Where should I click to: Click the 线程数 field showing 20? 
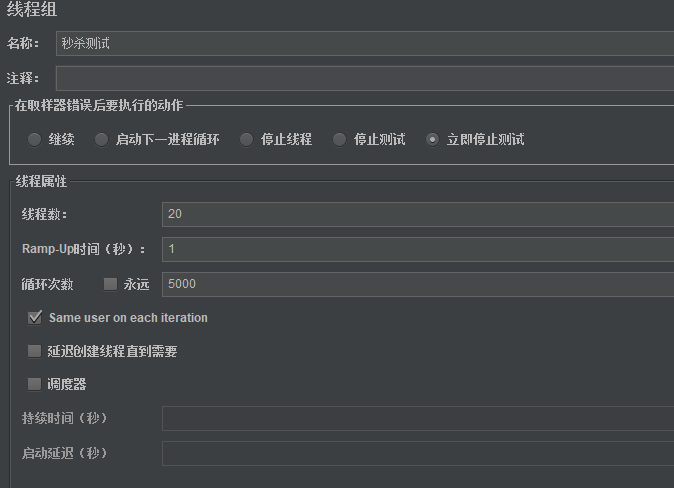pyautogui.click(x=418, y=214)
